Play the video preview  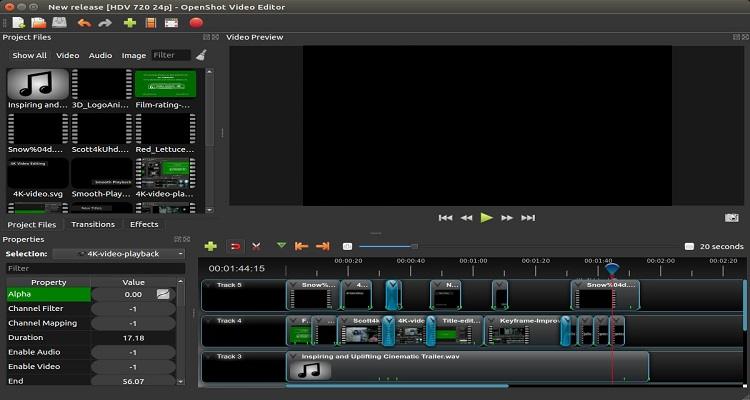487,218
